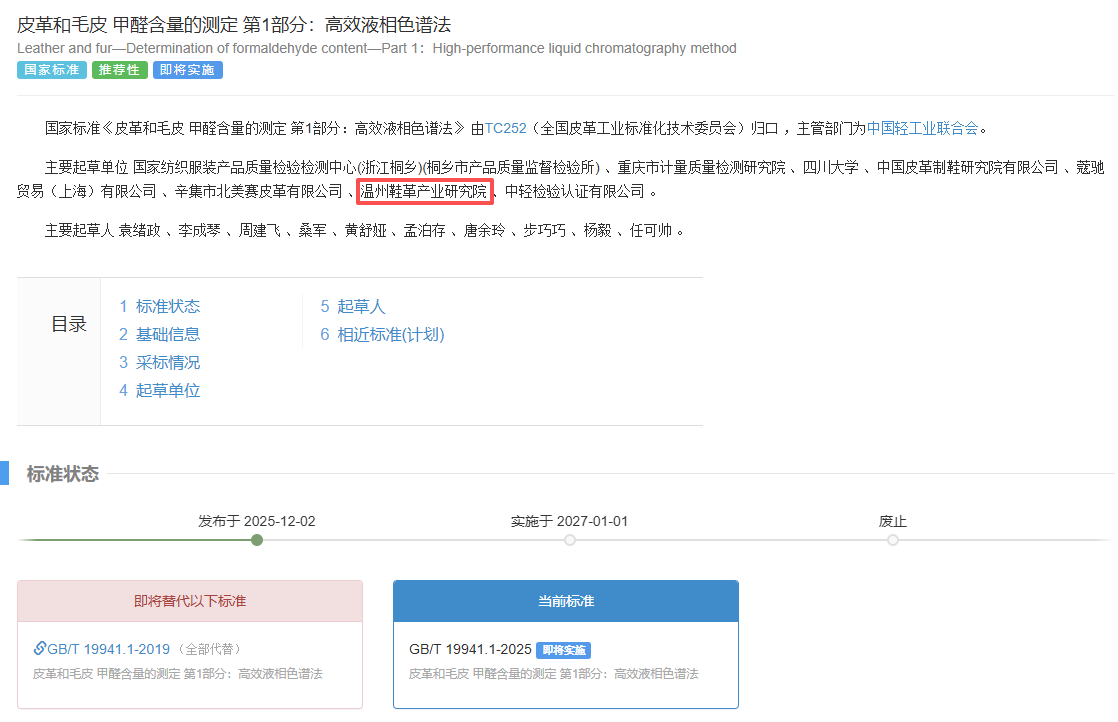Click the link icon beside GB/T 19941.1-2019
The image size is (1118, 722).
click(39, 649)
